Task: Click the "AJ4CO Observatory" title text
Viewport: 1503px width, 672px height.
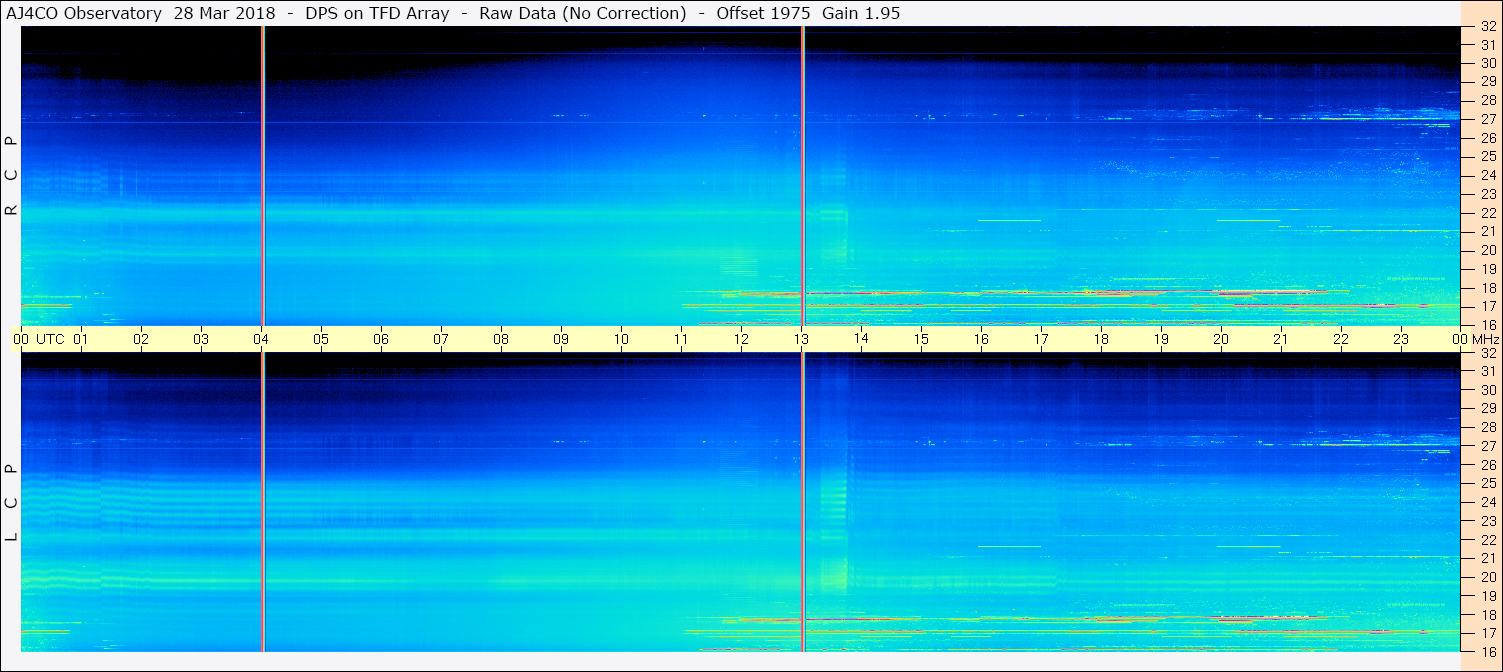Action: pos(83,14)
